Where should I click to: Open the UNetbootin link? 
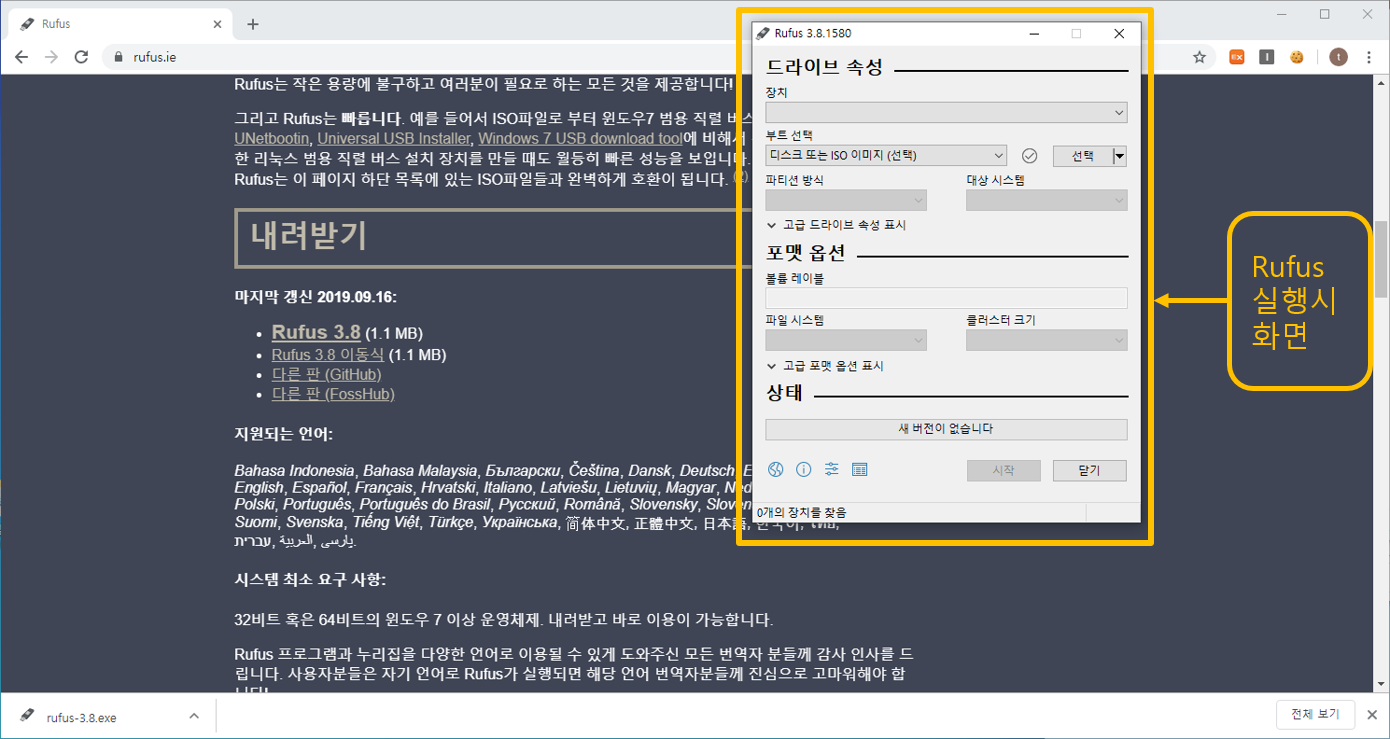click(272, 138)
